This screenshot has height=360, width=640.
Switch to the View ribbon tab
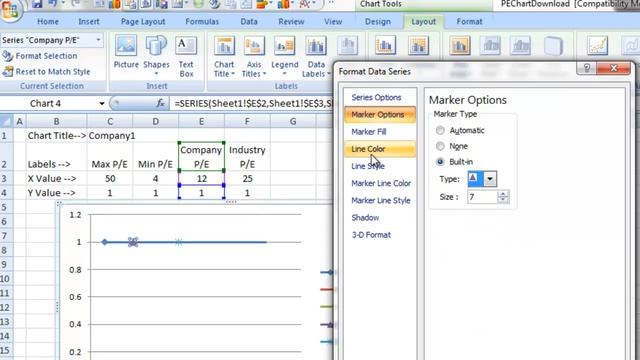[333, 22]
